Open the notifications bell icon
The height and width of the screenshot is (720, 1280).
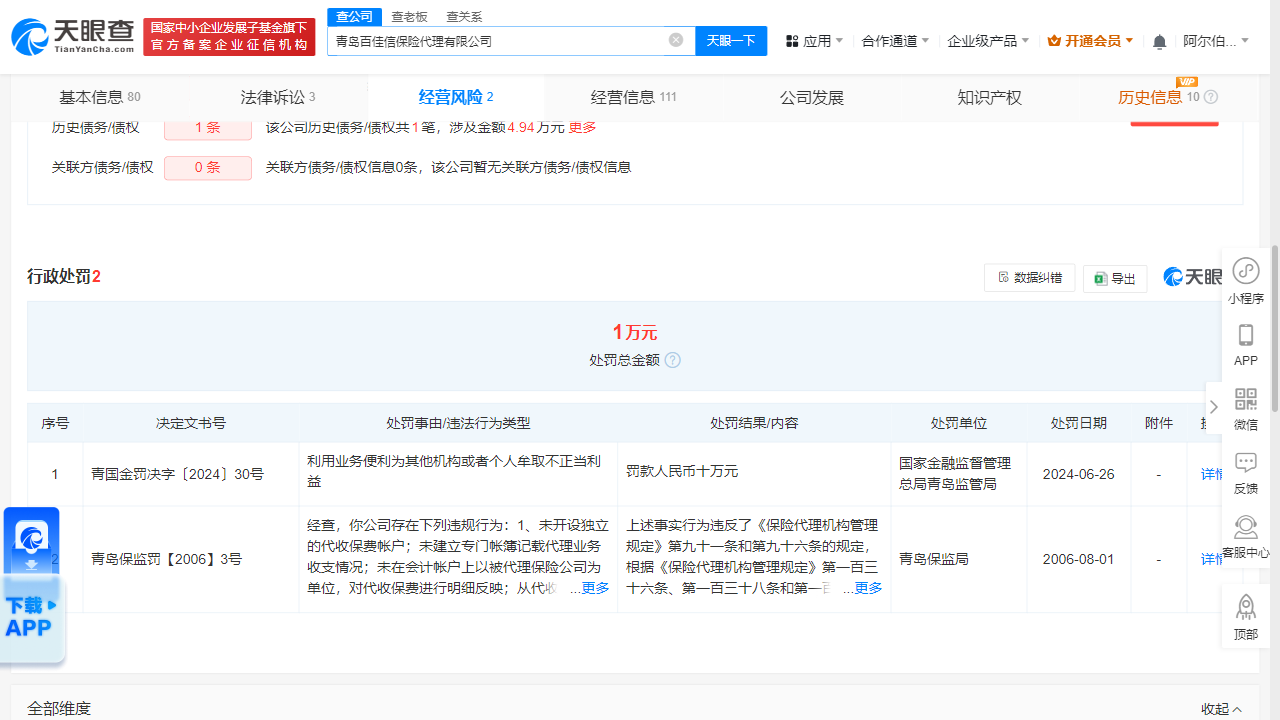1159,42
